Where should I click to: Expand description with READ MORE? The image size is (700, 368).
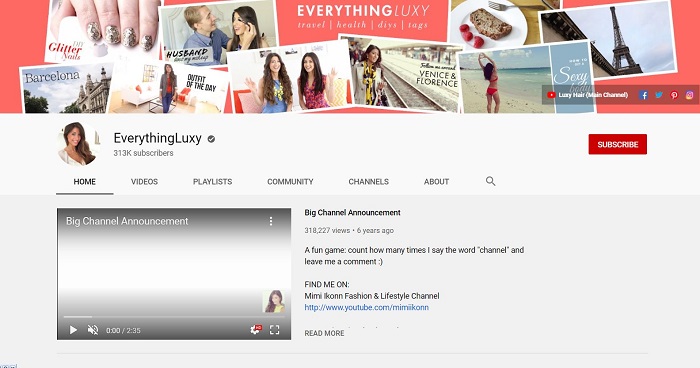pos(324,333)
